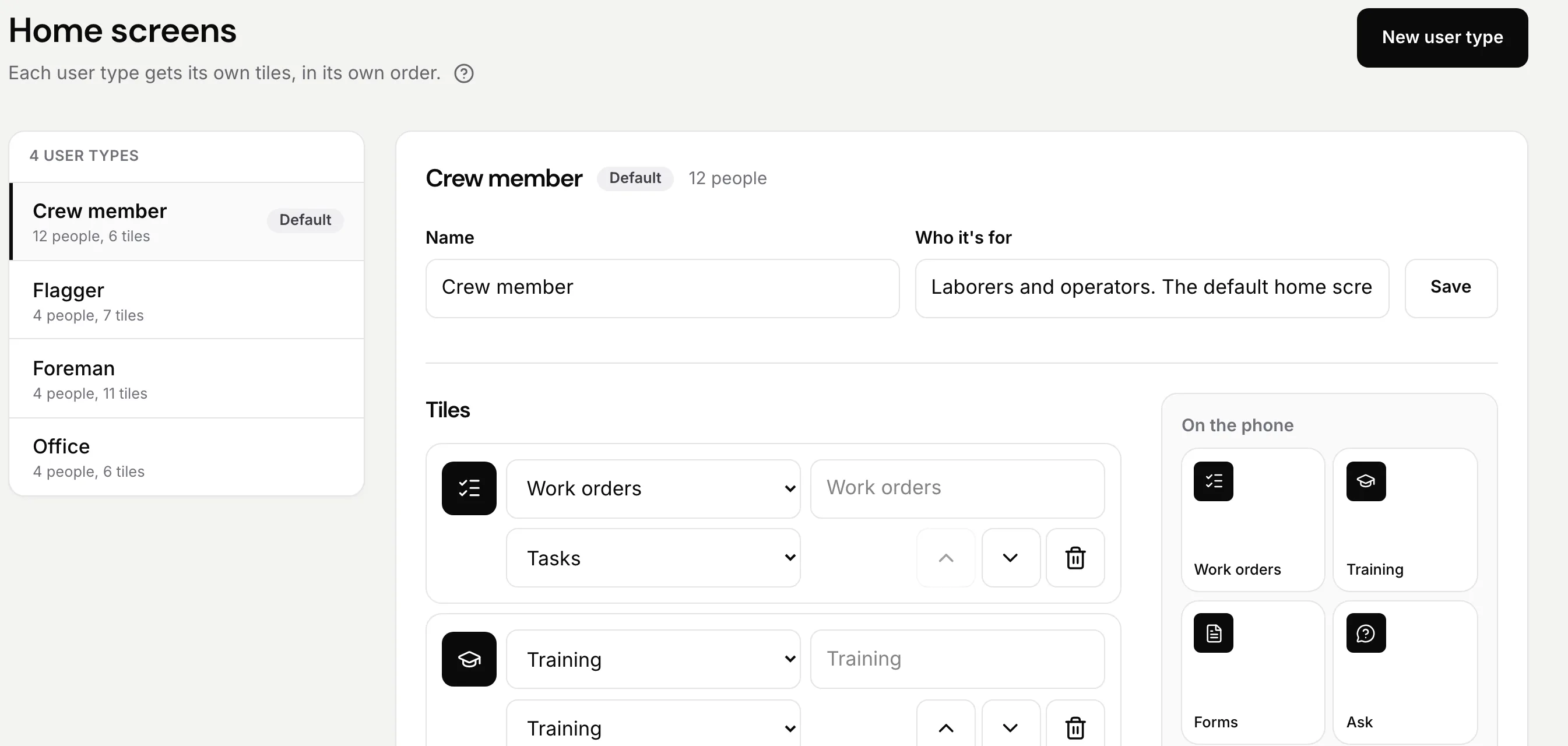Tap the Forms phone preview tile
Viewport: 1568px width, 746px height.
1253,672
